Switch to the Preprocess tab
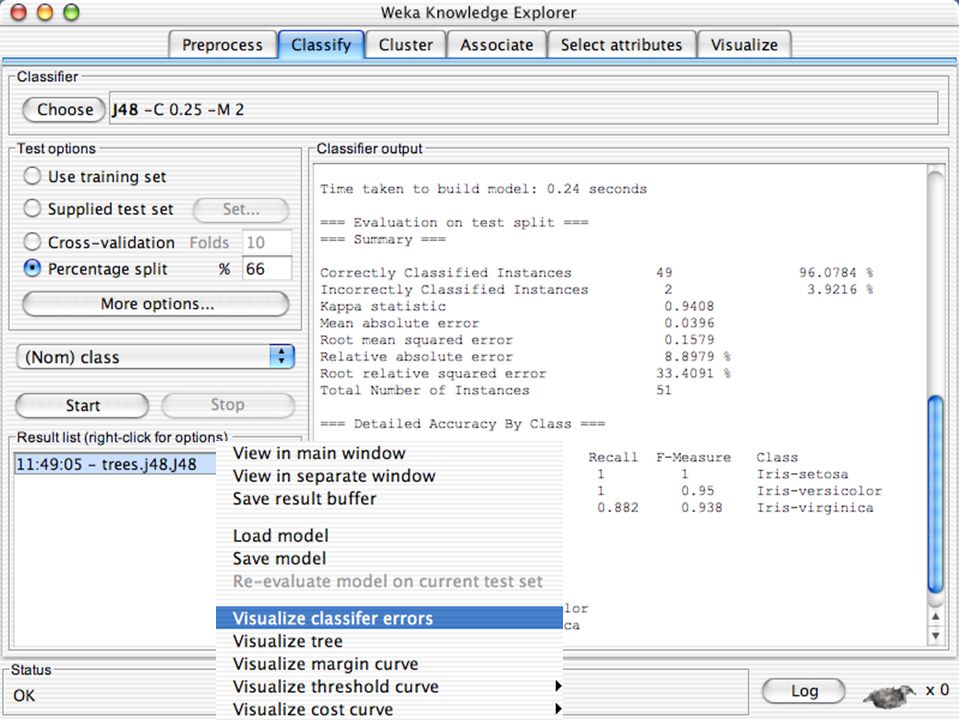960x720 pixels. click(222, 45)
